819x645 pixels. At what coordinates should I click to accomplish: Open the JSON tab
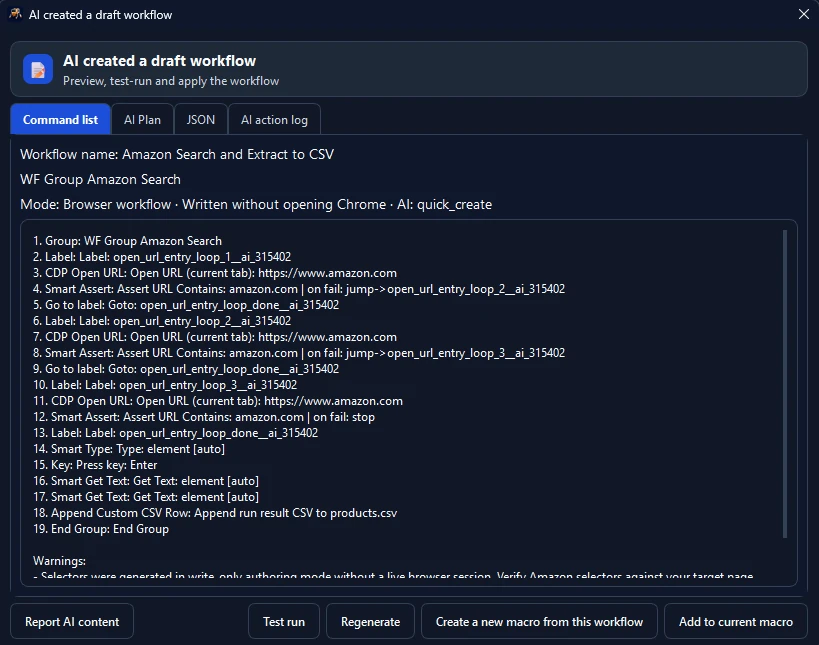click(201, 120)
